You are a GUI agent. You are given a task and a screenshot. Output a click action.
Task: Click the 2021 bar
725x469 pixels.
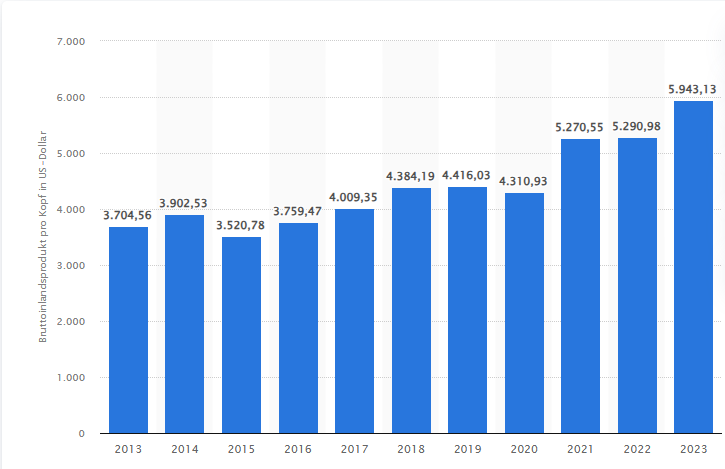(x=580, y=286)
